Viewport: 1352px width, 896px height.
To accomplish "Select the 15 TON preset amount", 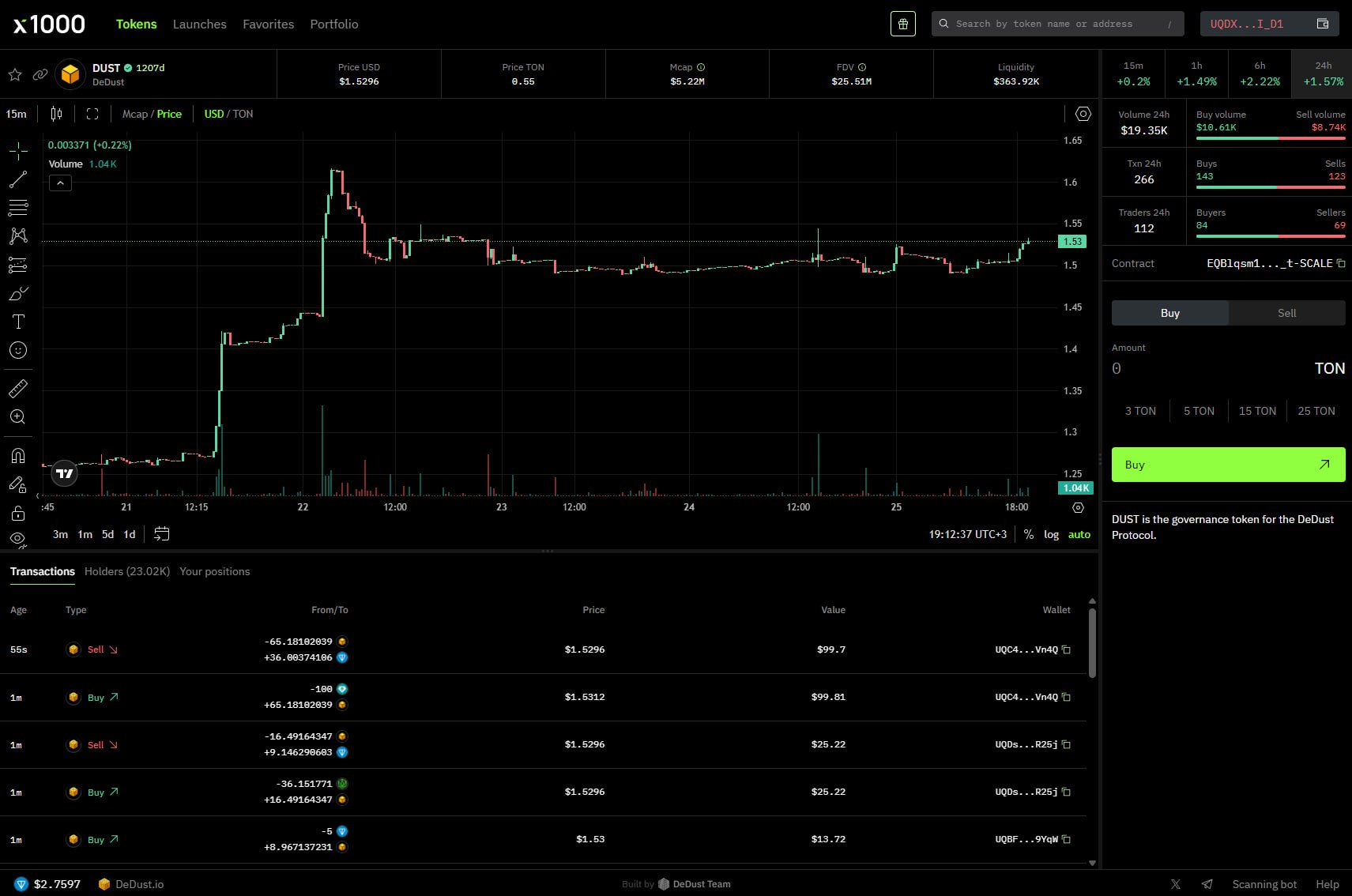I will pyautogui.click(x=1256, y=411).
